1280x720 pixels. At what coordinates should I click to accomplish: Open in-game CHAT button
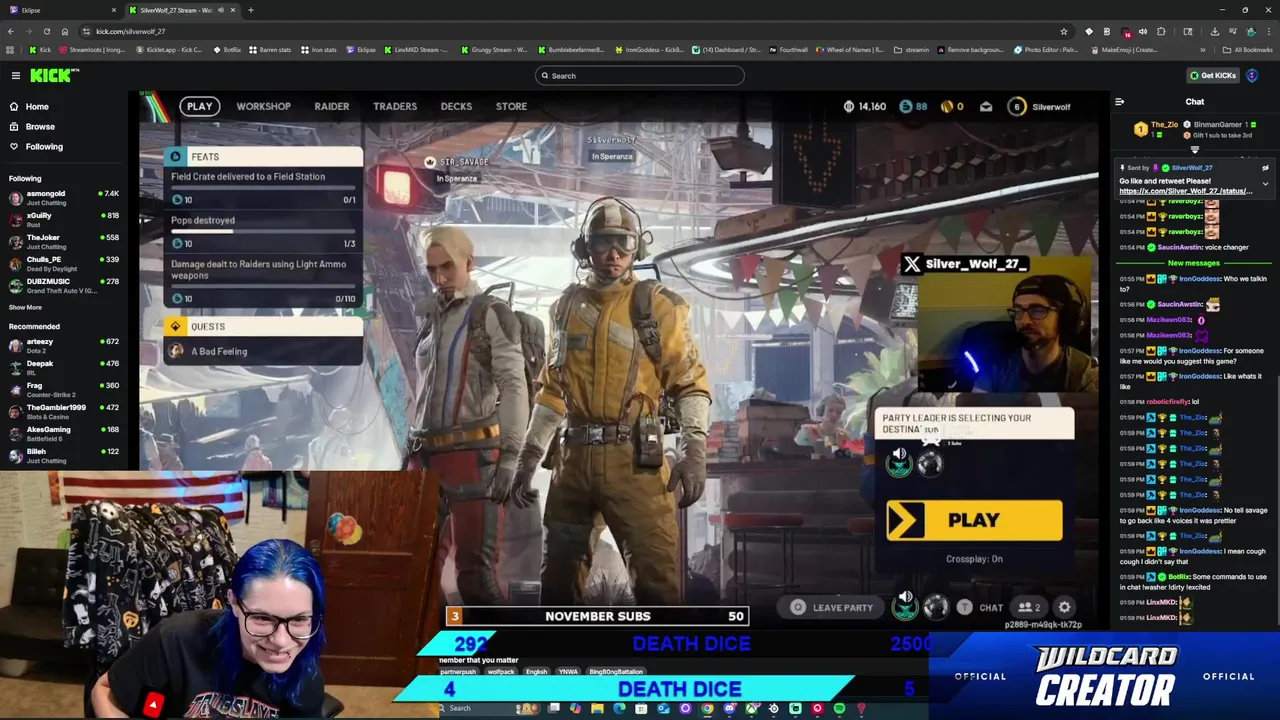click(x=981, y=608)
